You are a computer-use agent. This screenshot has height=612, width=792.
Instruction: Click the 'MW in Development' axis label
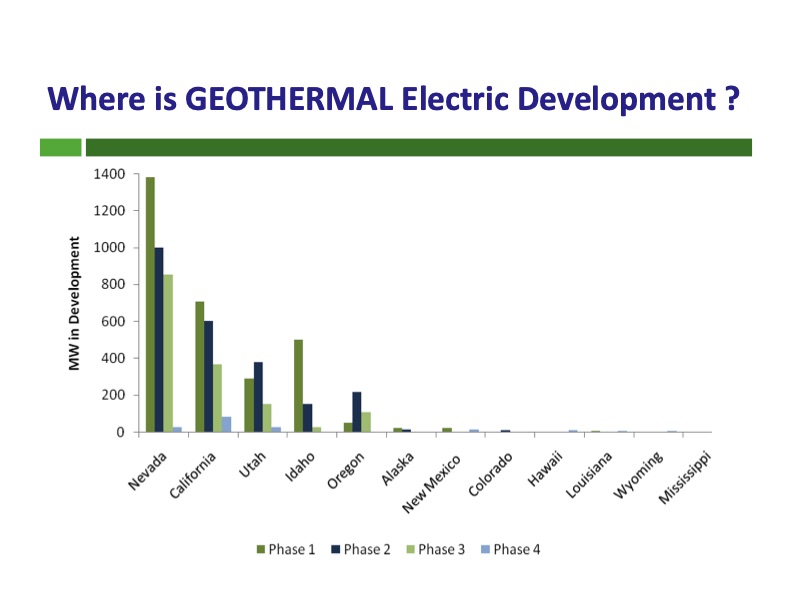pyautogui.click(x=74, y=303)
